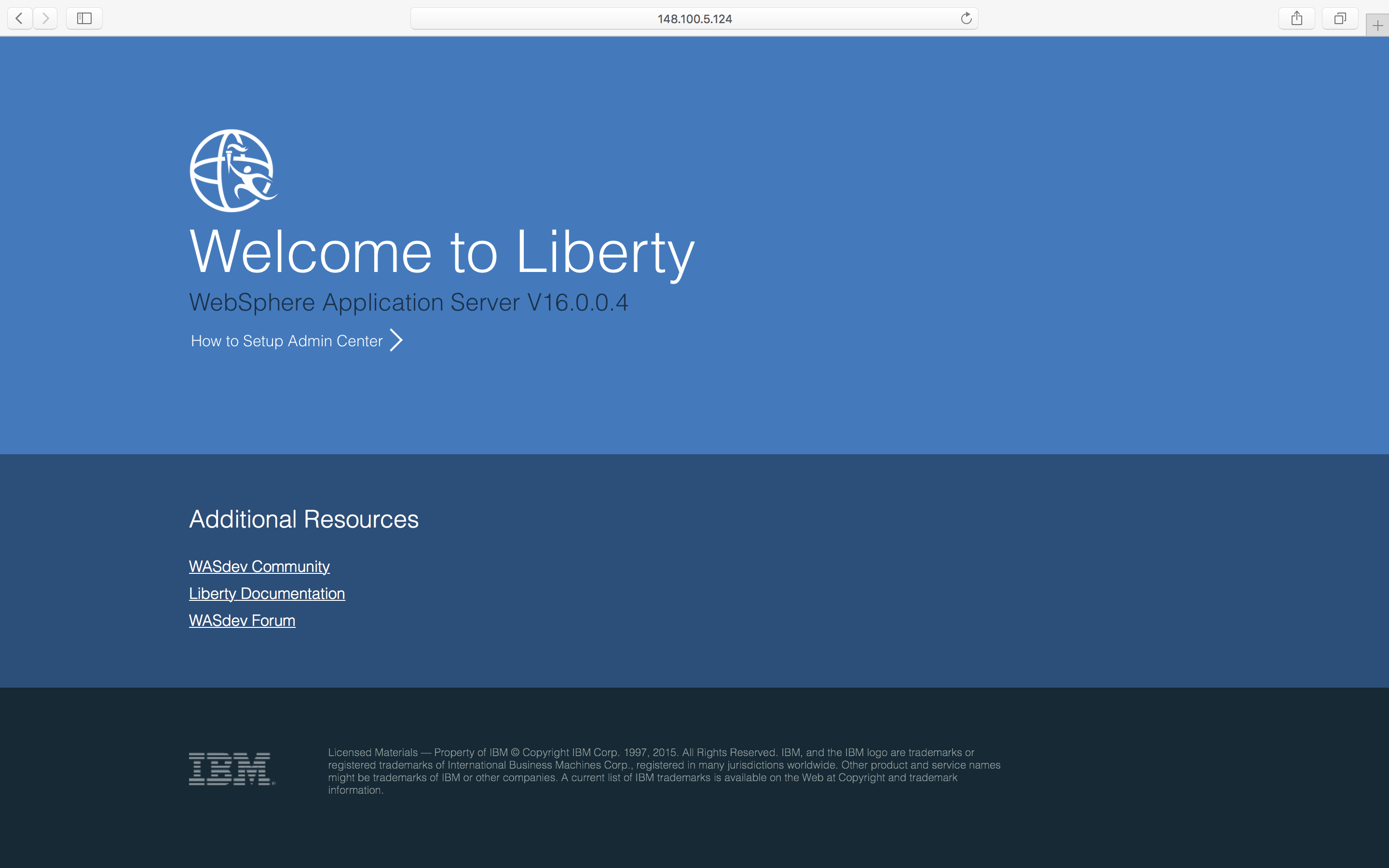
Task: Open the WASdev Community link
Action: [x=259, y=567]
